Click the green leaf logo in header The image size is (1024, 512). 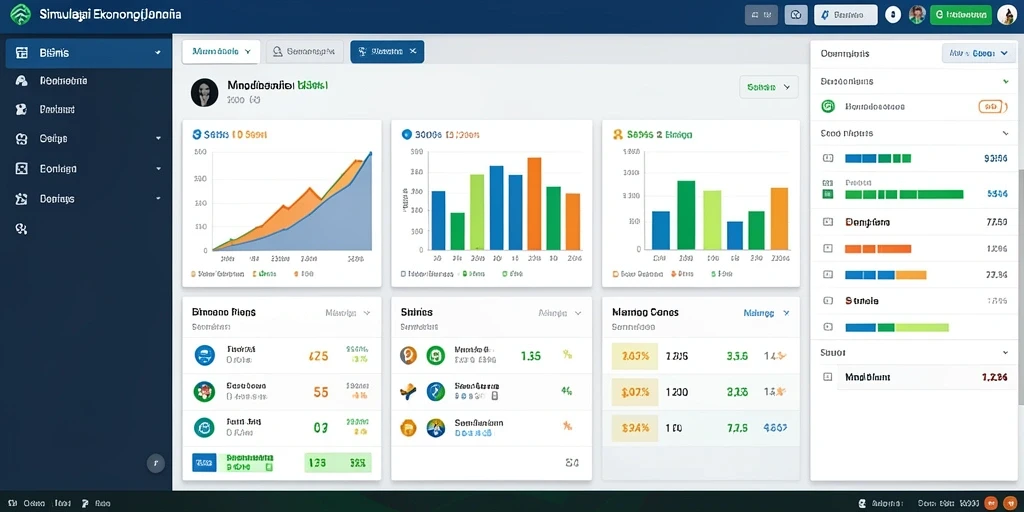22,14
